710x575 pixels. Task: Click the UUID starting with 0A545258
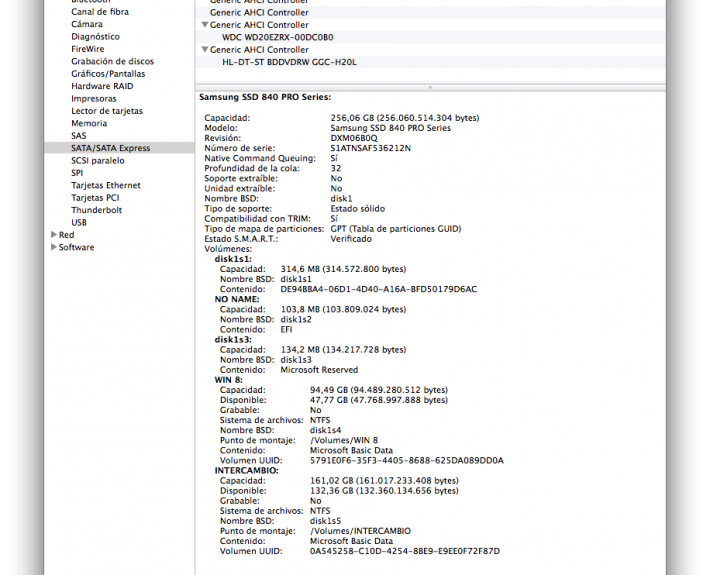405,551
